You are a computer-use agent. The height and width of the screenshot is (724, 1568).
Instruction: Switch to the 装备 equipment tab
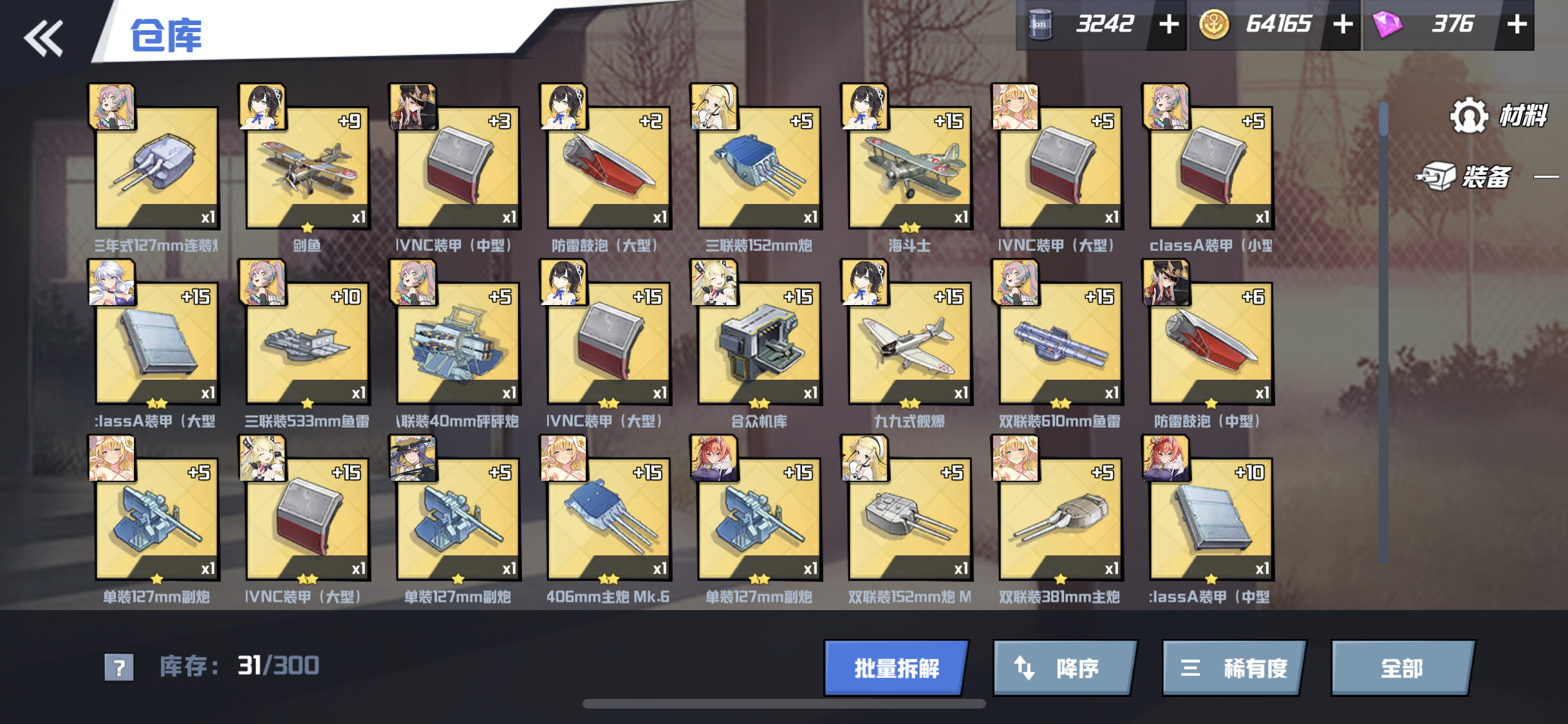[1465, 176]
